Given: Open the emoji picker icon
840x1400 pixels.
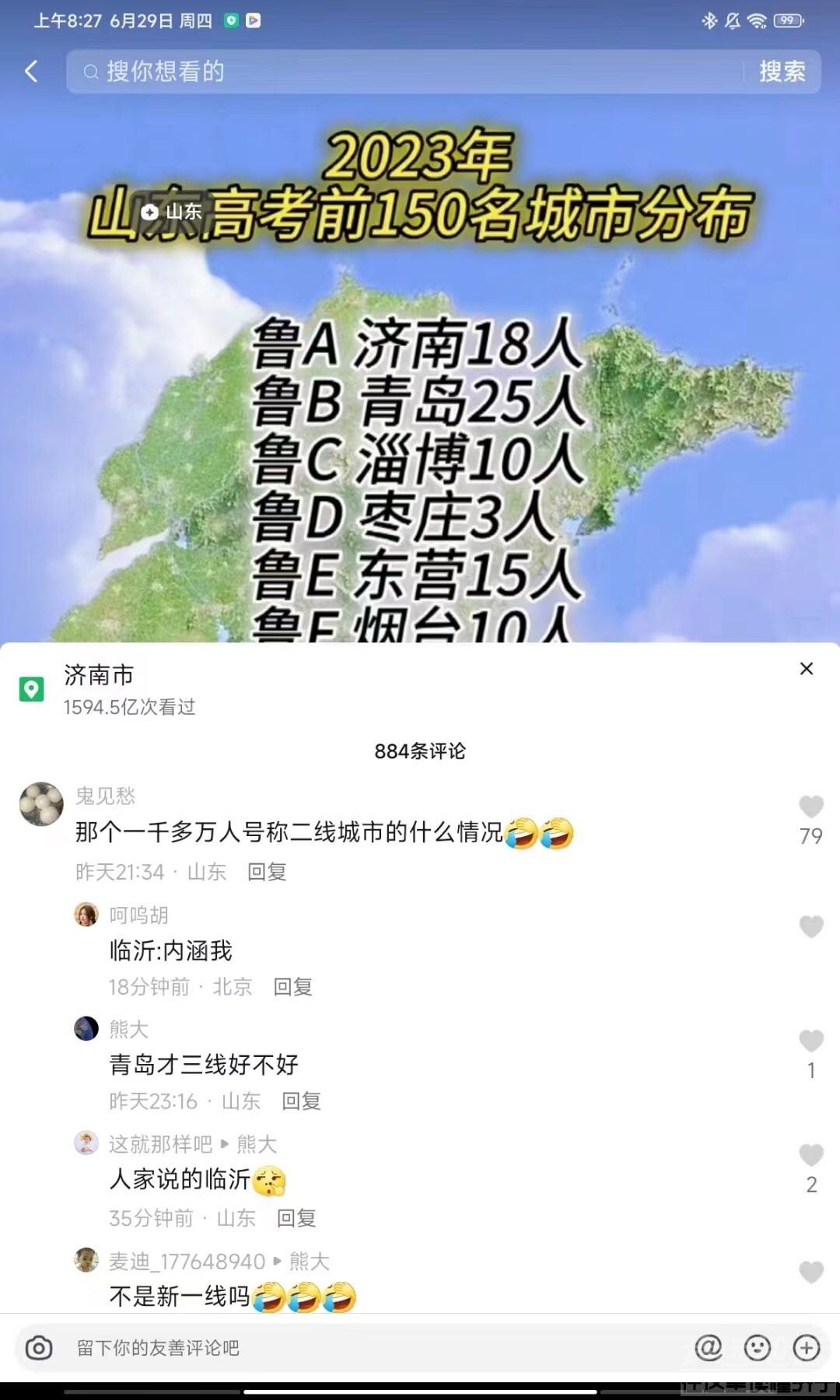Looking at the screenshot, I should coord(758,1347).
